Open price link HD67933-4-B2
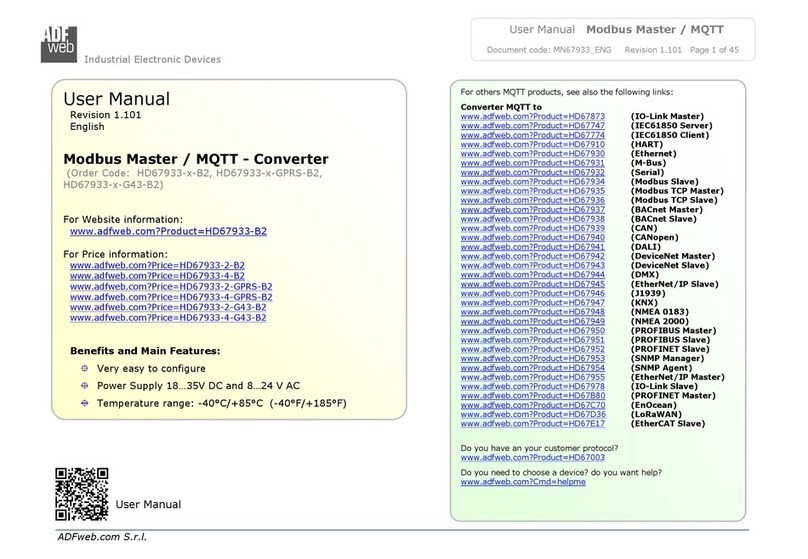Viewport: 808px width, 559px height. click(157, 276)
